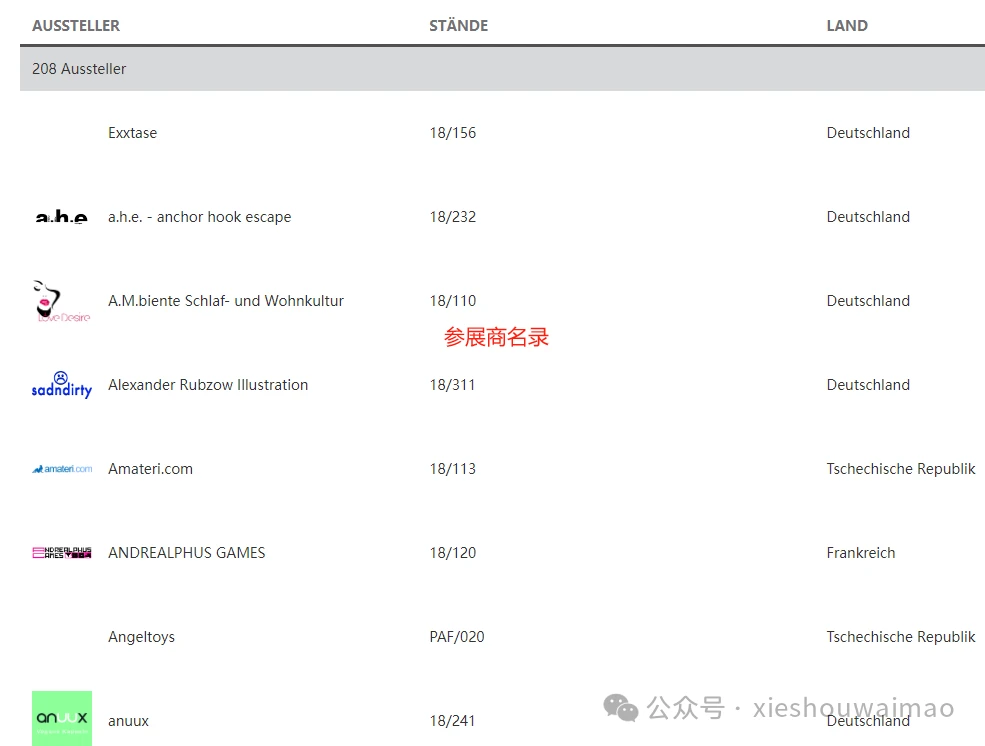Screen dimensions: 985x746
Task: Open the Amateri.com exhibitor entry
Action: (150, 469)
